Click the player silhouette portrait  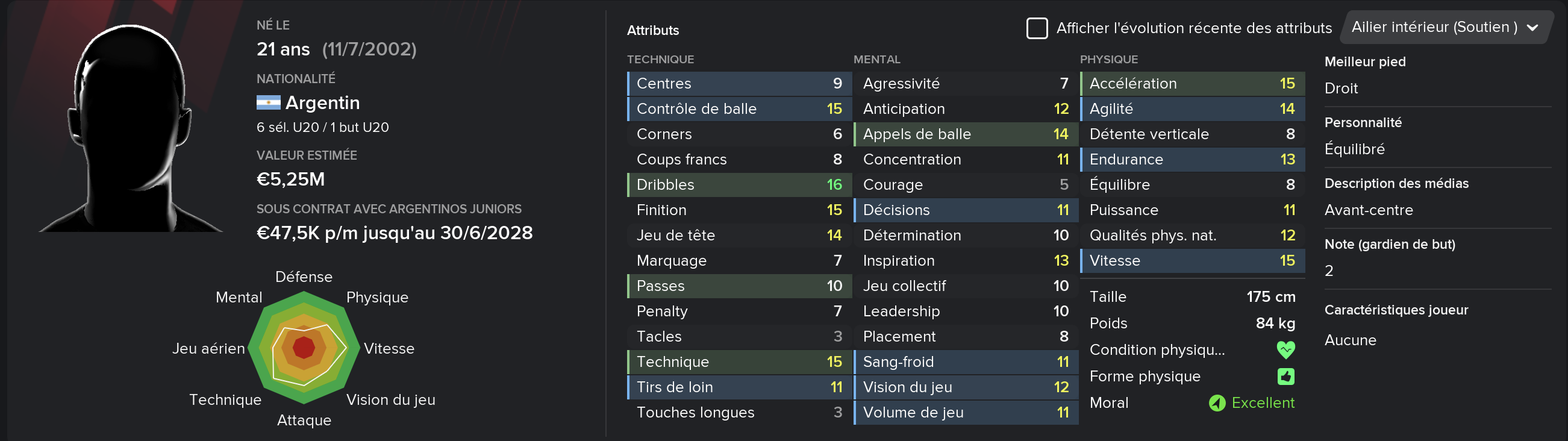point(131,128)
